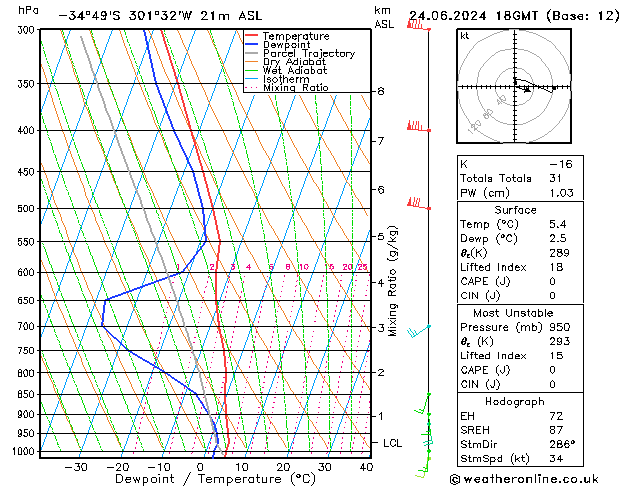Select the 'Wet Adiabat' legend label
The image size is (629, 486).
(x=295, y=70)
